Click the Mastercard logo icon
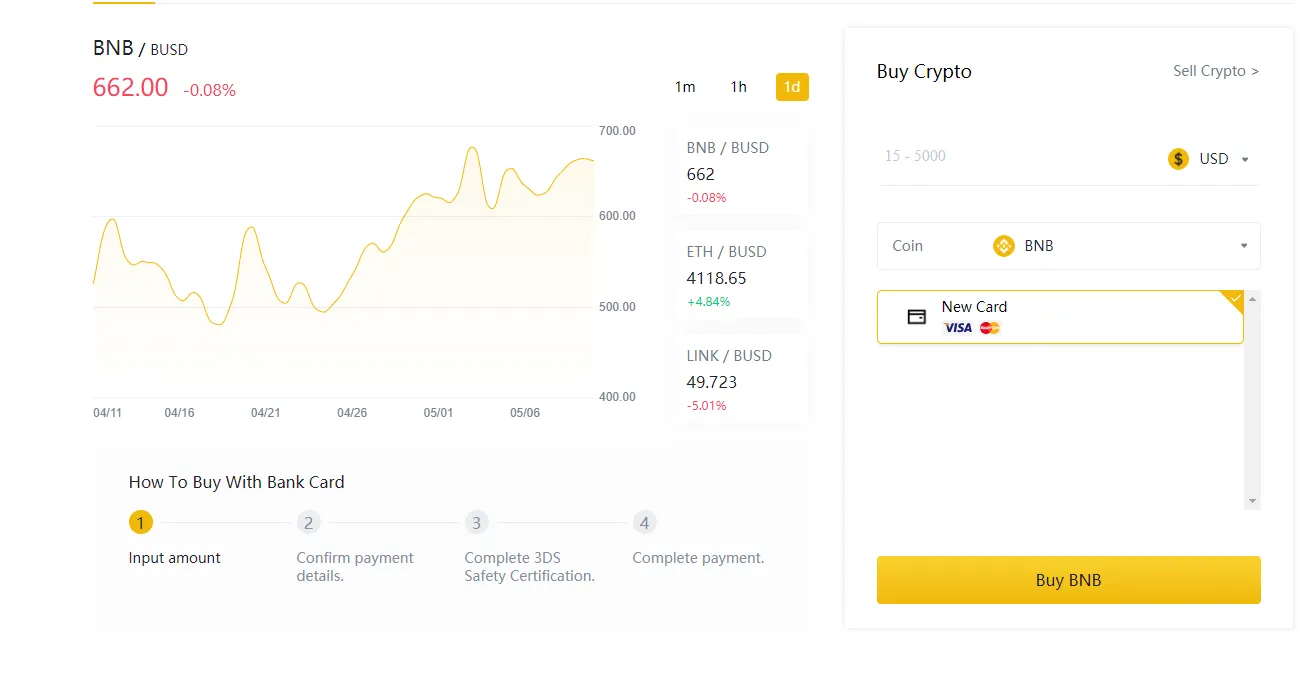 (x=990, y=328)
